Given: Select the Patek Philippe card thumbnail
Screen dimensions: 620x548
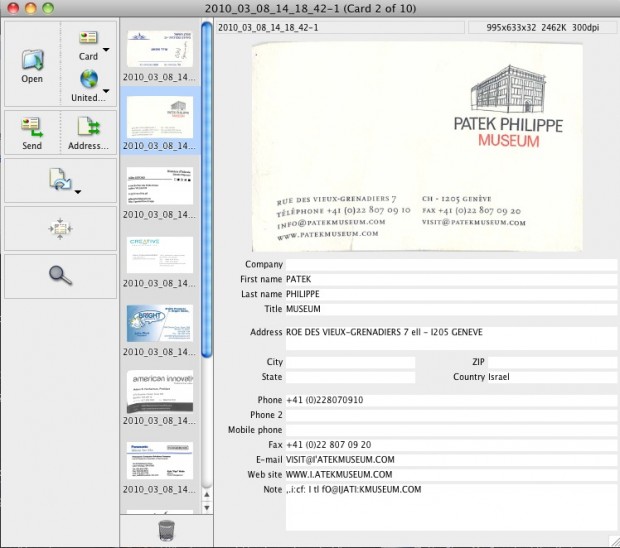Looking at the screenshot, I should click(x=160, y=117).
